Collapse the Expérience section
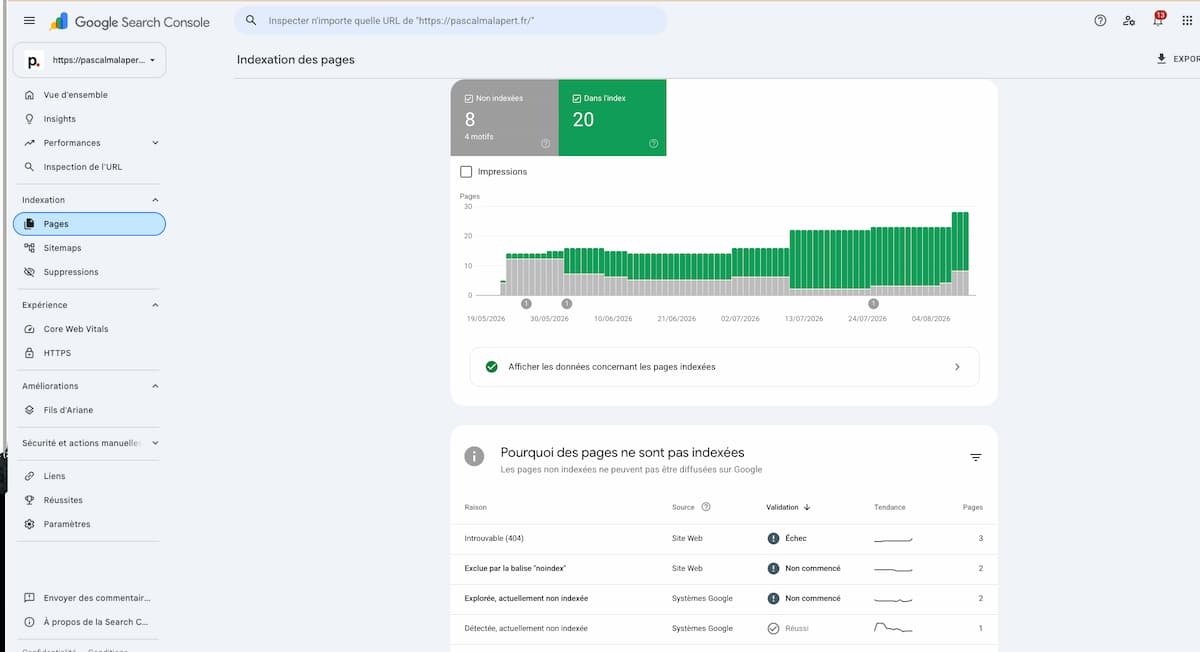Image resolution: width=1200 pixels, height=652 pixels. tap(155, 305)
